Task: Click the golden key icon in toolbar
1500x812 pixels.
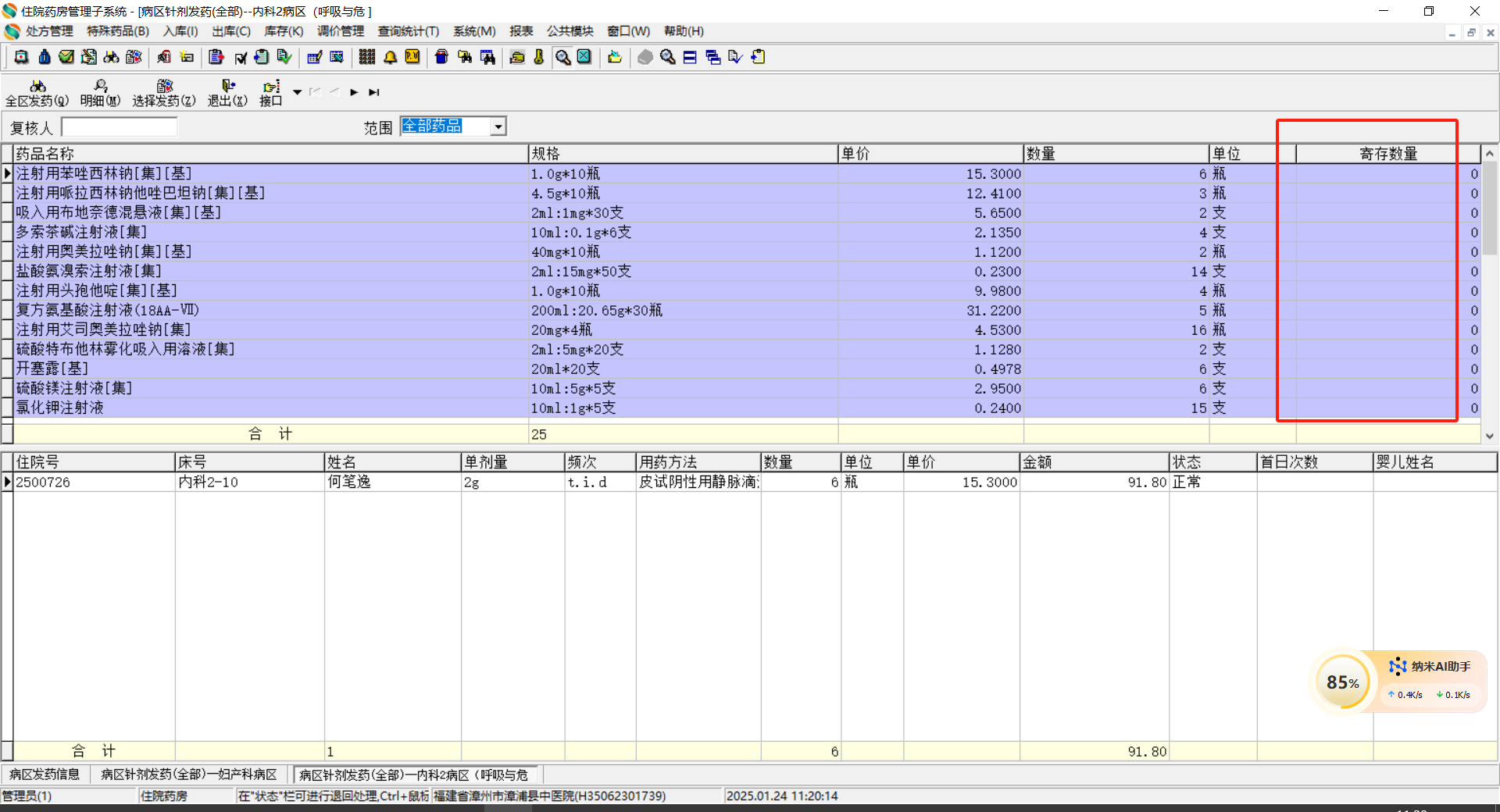Action: [x=539, y=57]
